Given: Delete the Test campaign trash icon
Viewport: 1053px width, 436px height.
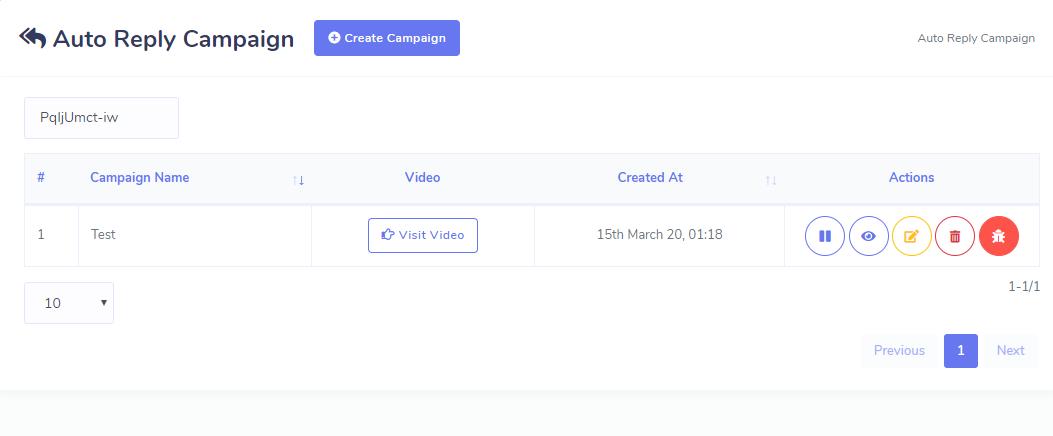Looking at the screenshot, I should [955, 236].
